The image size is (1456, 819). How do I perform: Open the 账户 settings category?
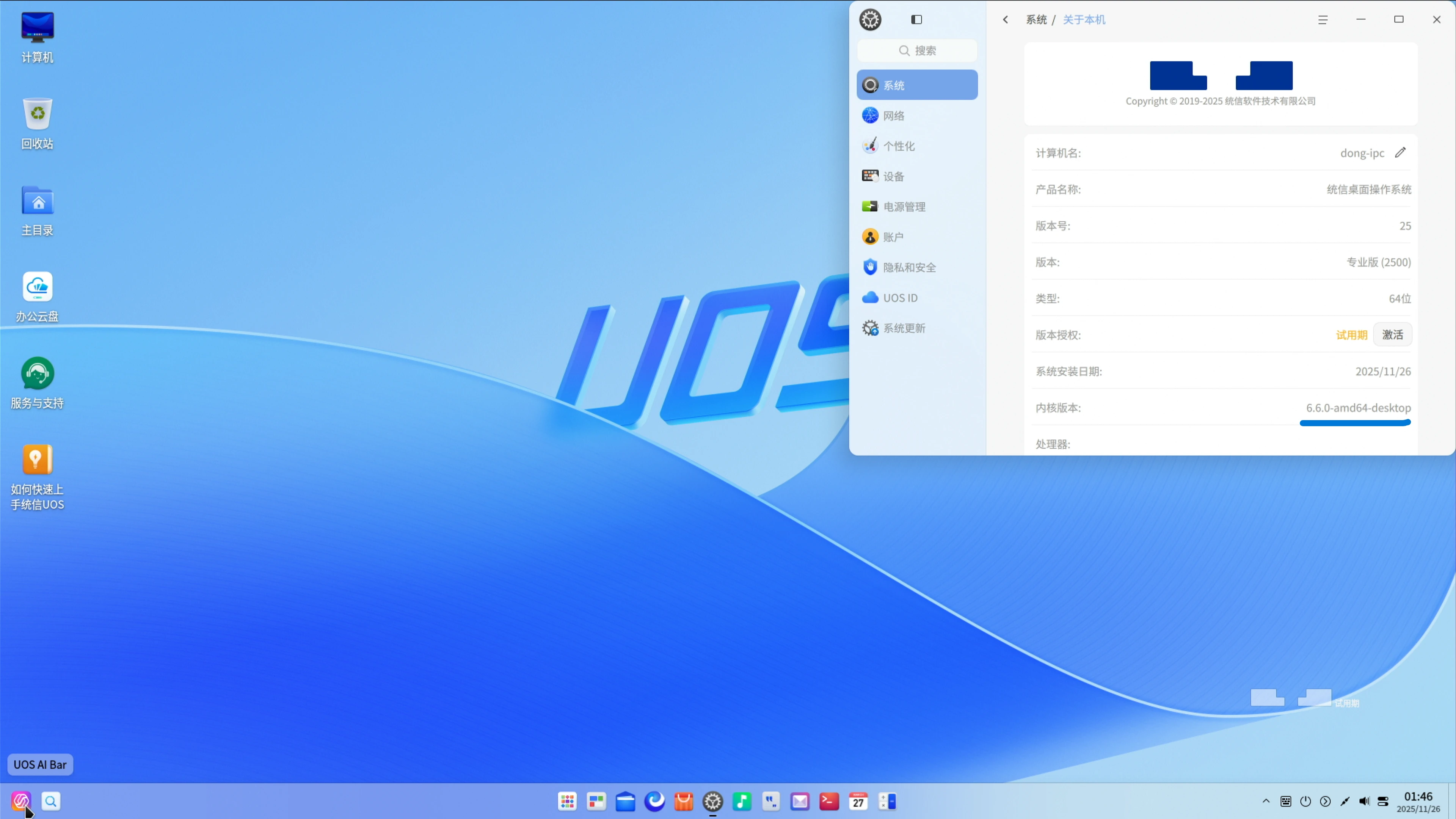[x=917, y=237]
